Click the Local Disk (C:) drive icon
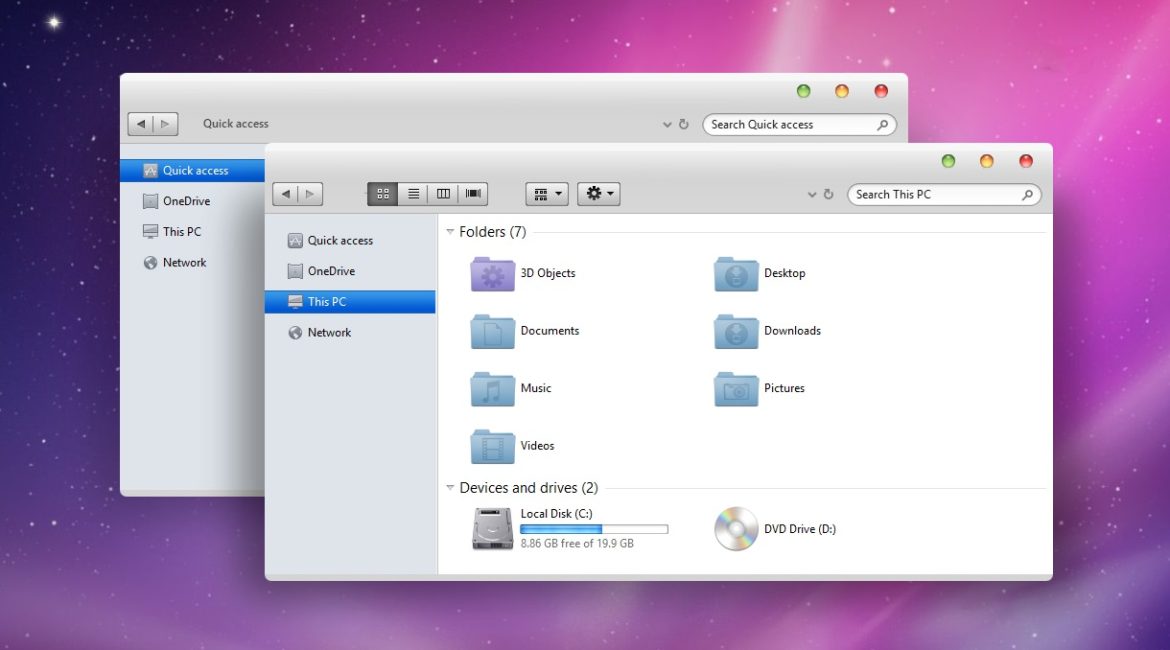 click(x=493, y=529)
